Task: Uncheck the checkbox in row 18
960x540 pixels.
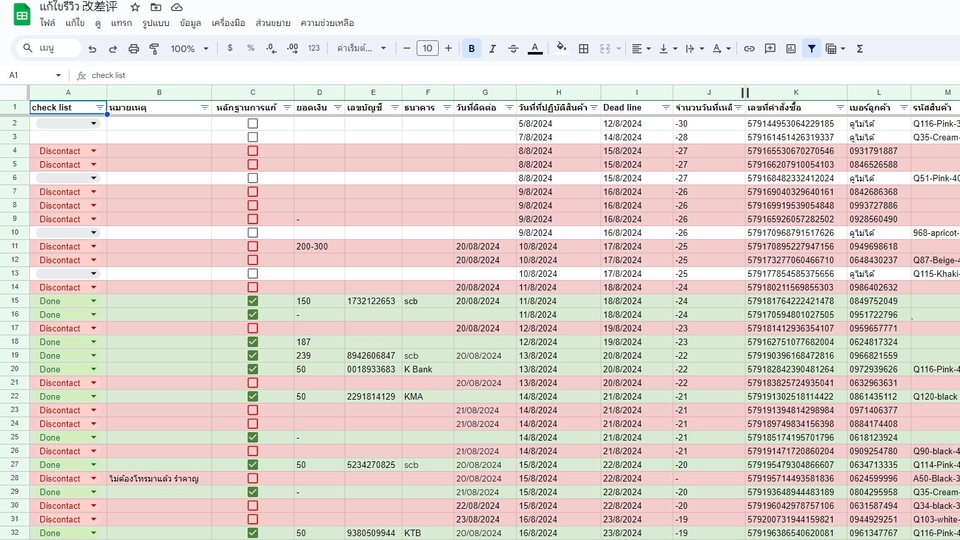Action: pyautogui.click(x=252, y=342)
